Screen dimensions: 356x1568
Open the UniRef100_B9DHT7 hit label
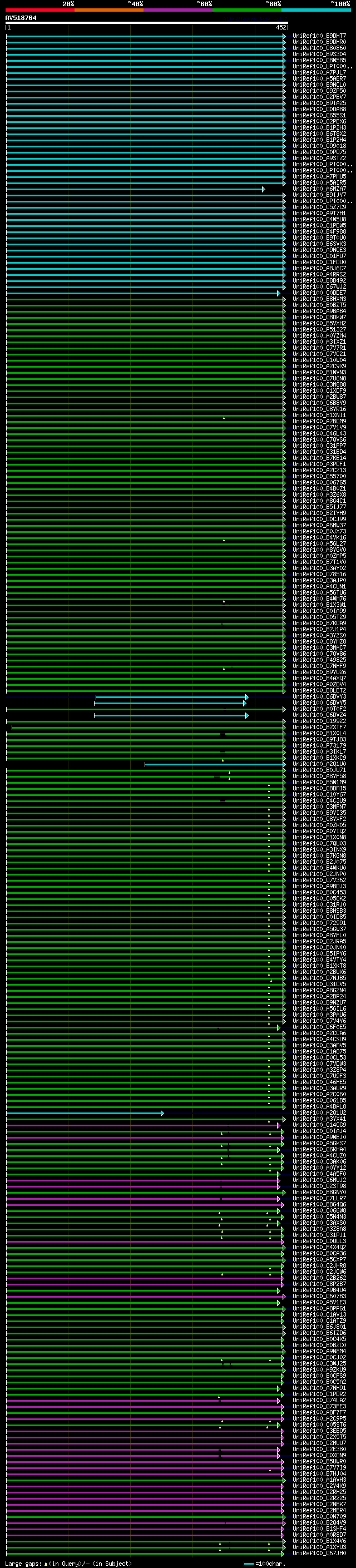[x=319, y=36]
